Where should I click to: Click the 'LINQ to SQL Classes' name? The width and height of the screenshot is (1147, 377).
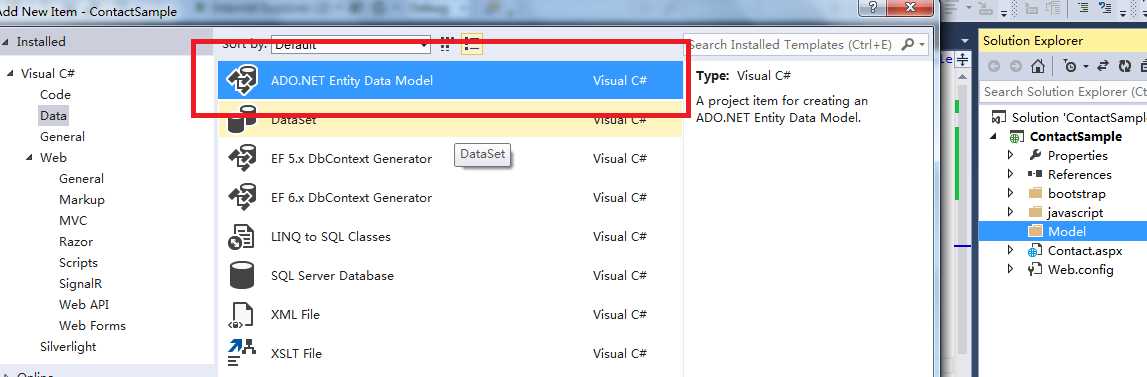coord(331,236)
